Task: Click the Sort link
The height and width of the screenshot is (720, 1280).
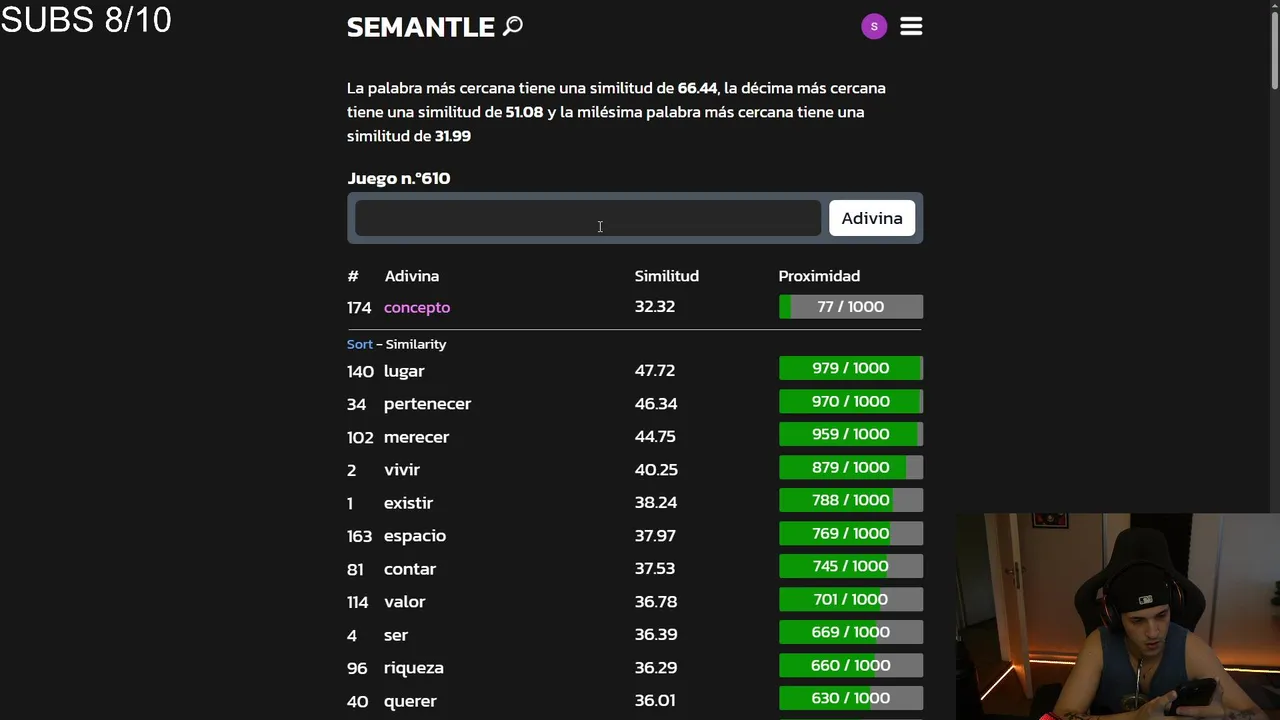Action: pos(359,344)
